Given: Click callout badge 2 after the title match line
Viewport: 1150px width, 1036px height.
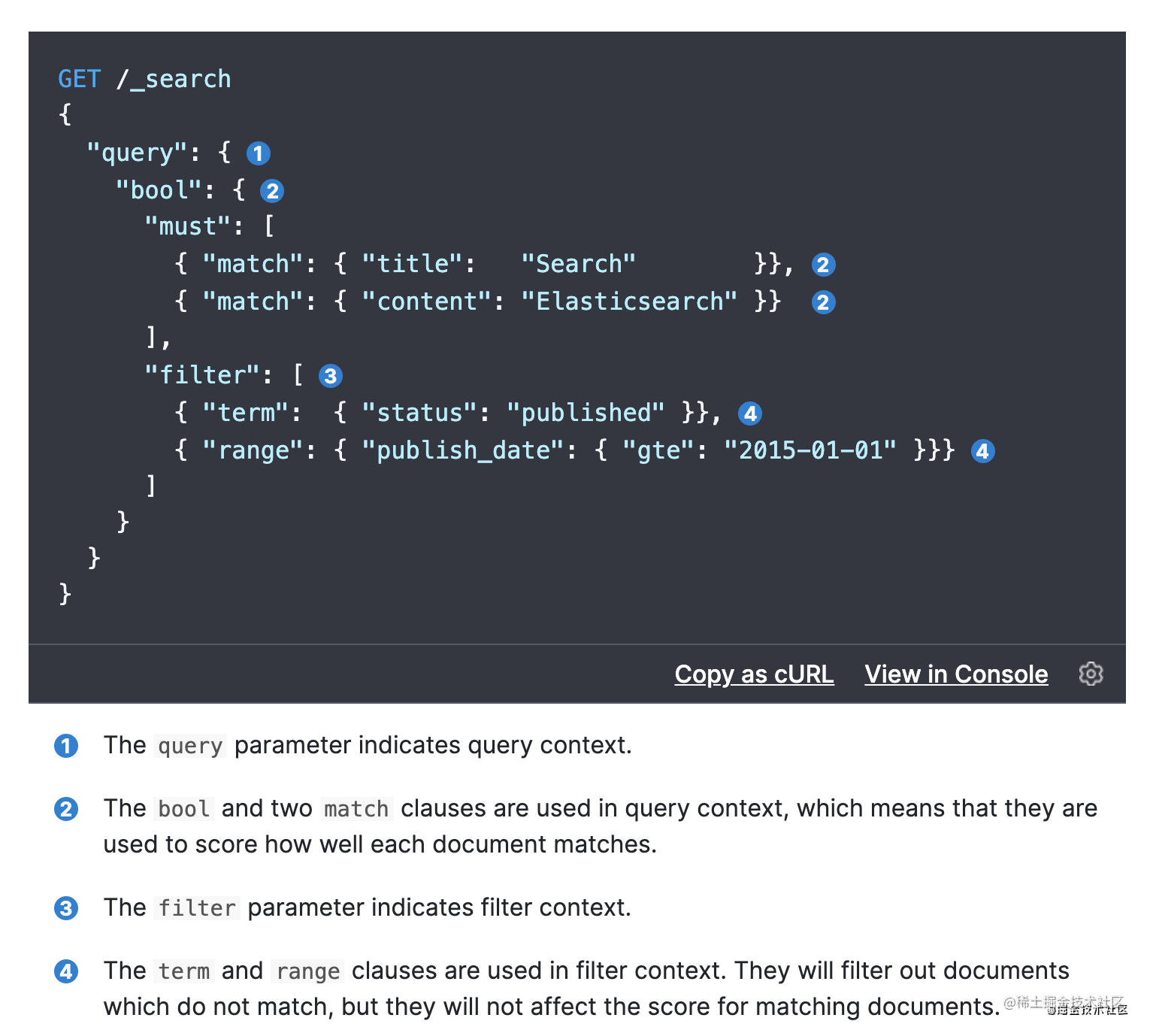Looking at the screenshot, I should pyautogui.click(x=823, y=264).
